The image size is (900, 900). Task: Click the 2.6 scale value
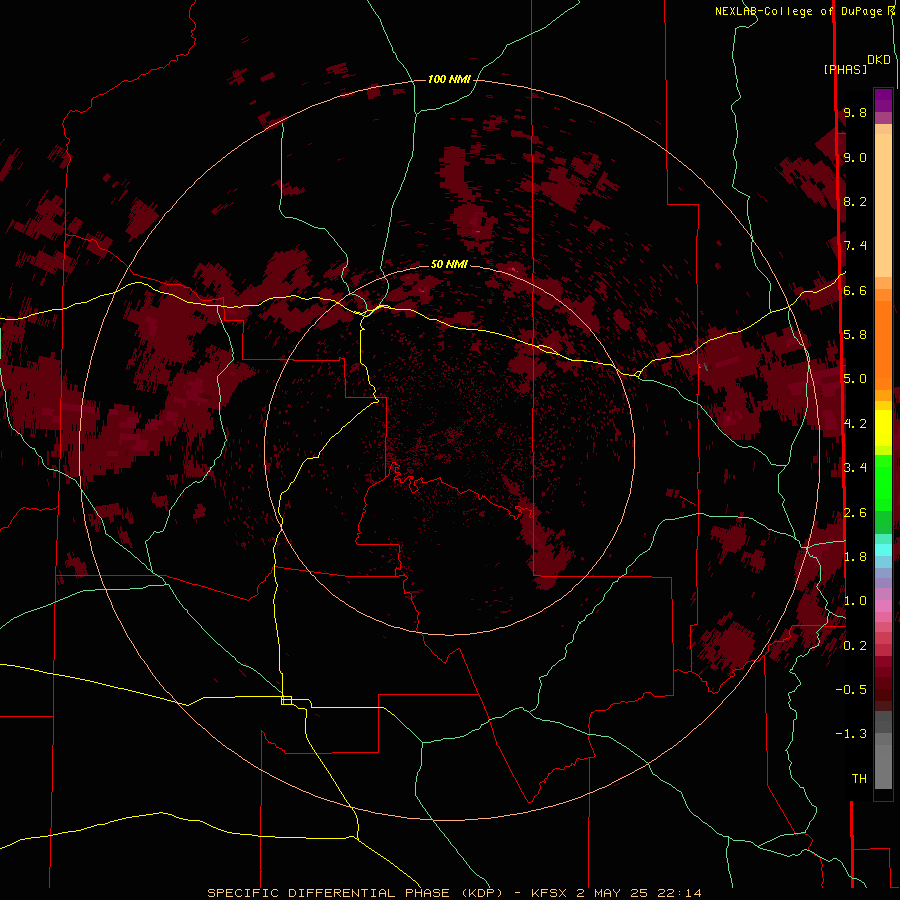[x=855, y=513]
